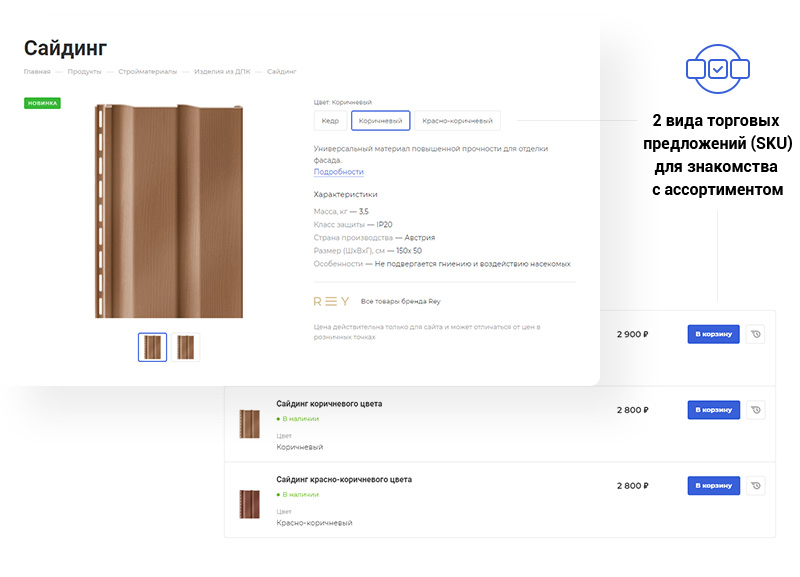
Task: Select second gallery thumbnail under main image
Action: [x=185, y=347]
